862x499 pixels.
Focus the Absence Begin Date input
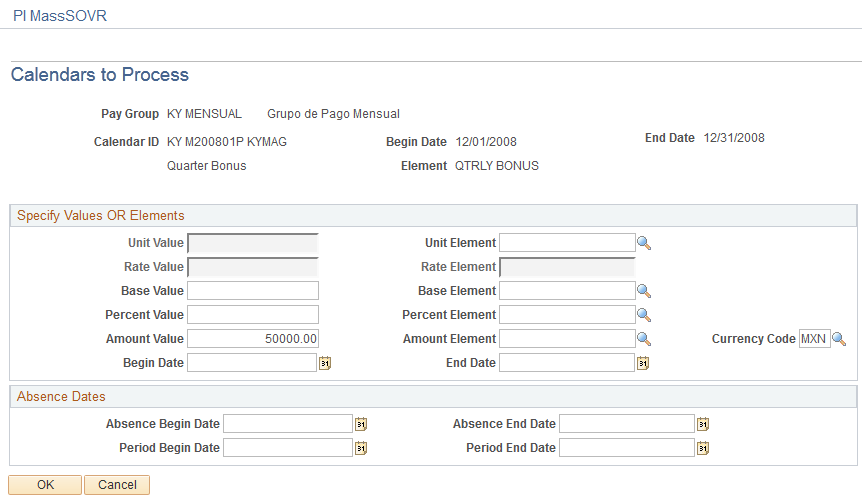click(x=288, y=424)
